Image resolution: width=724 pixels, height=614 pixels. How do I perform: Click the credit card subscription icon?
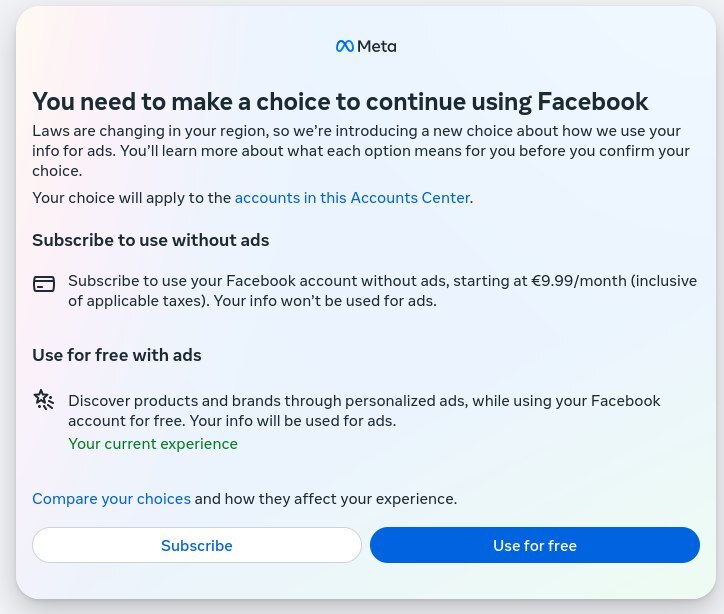[44, 284]
